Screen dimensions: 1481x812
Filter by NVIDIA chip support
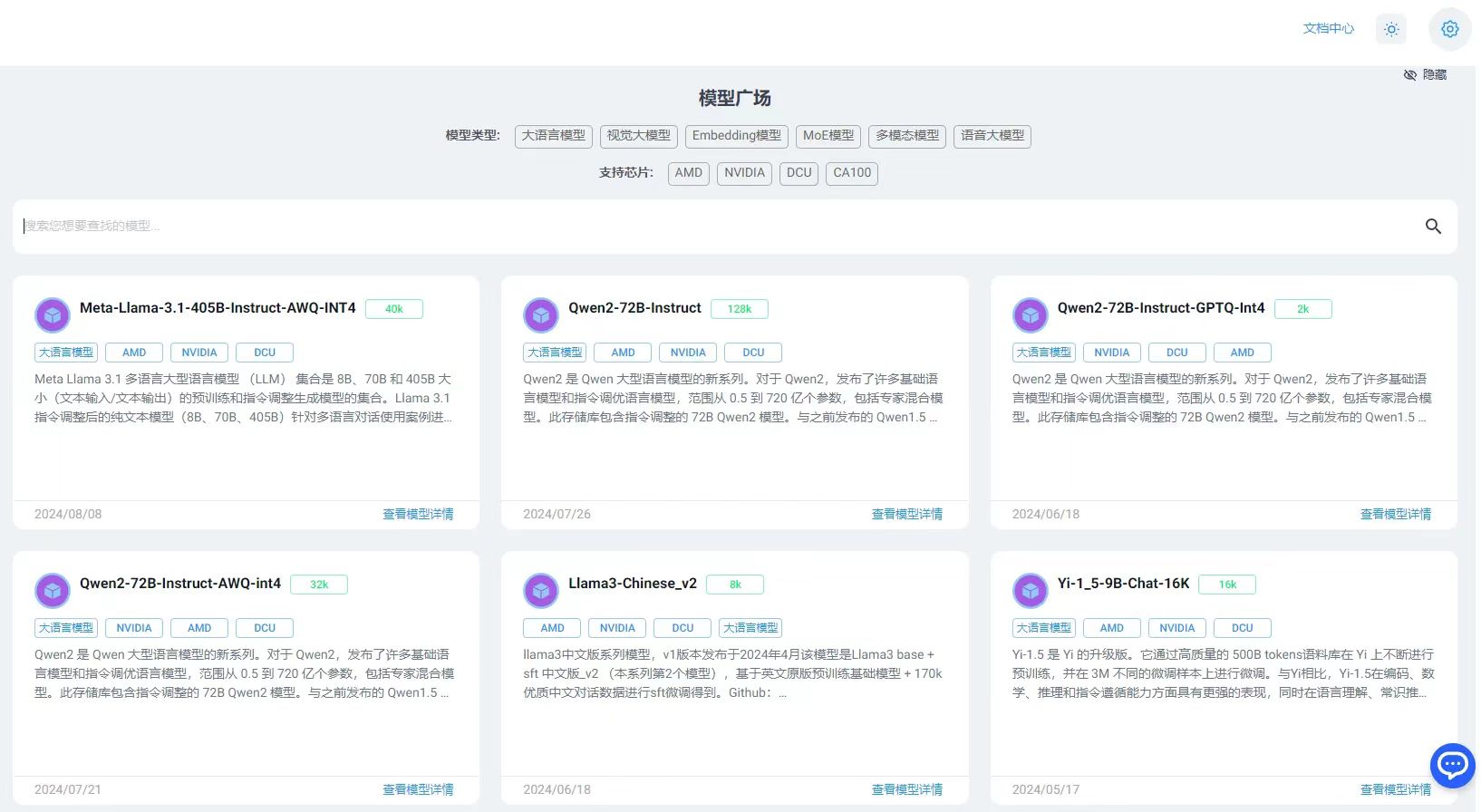click(x=744, y=173)
